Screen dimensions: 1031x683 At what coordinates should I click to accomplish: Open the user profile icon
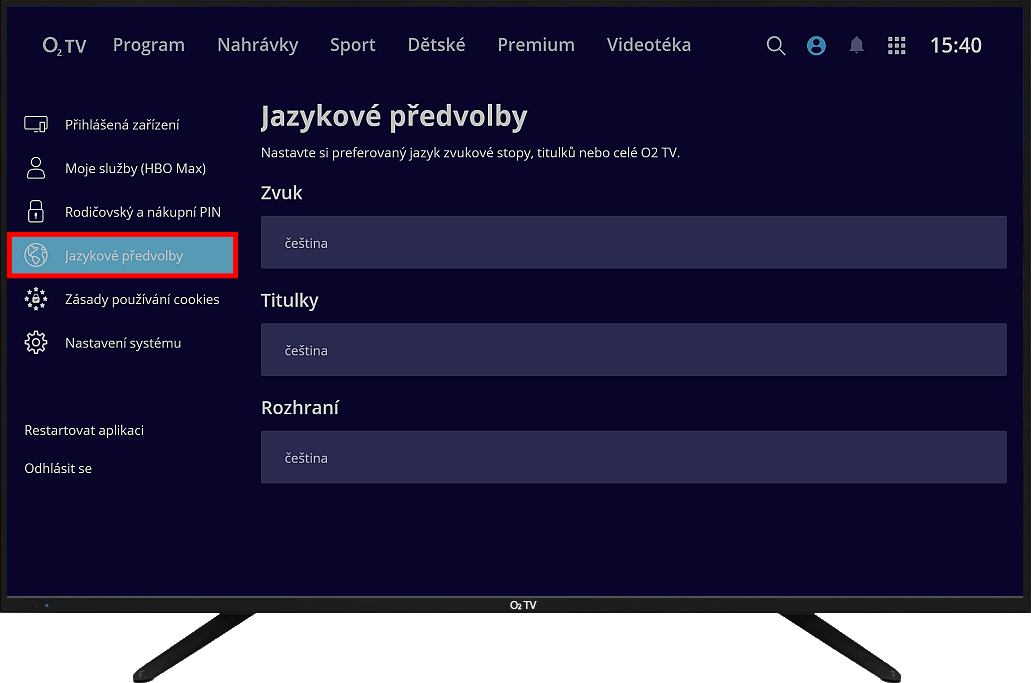[816, 46]
